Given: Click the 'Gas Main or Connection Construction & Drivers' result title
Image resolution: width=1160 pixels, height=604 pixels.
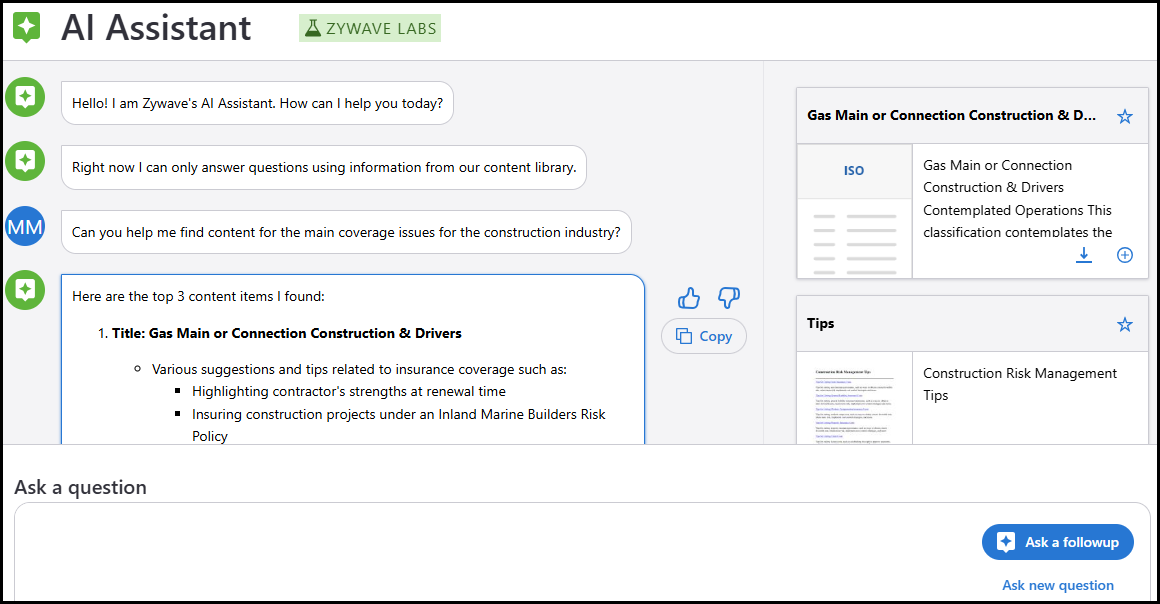Looking at the screenshot, I should tap(286, 333).
